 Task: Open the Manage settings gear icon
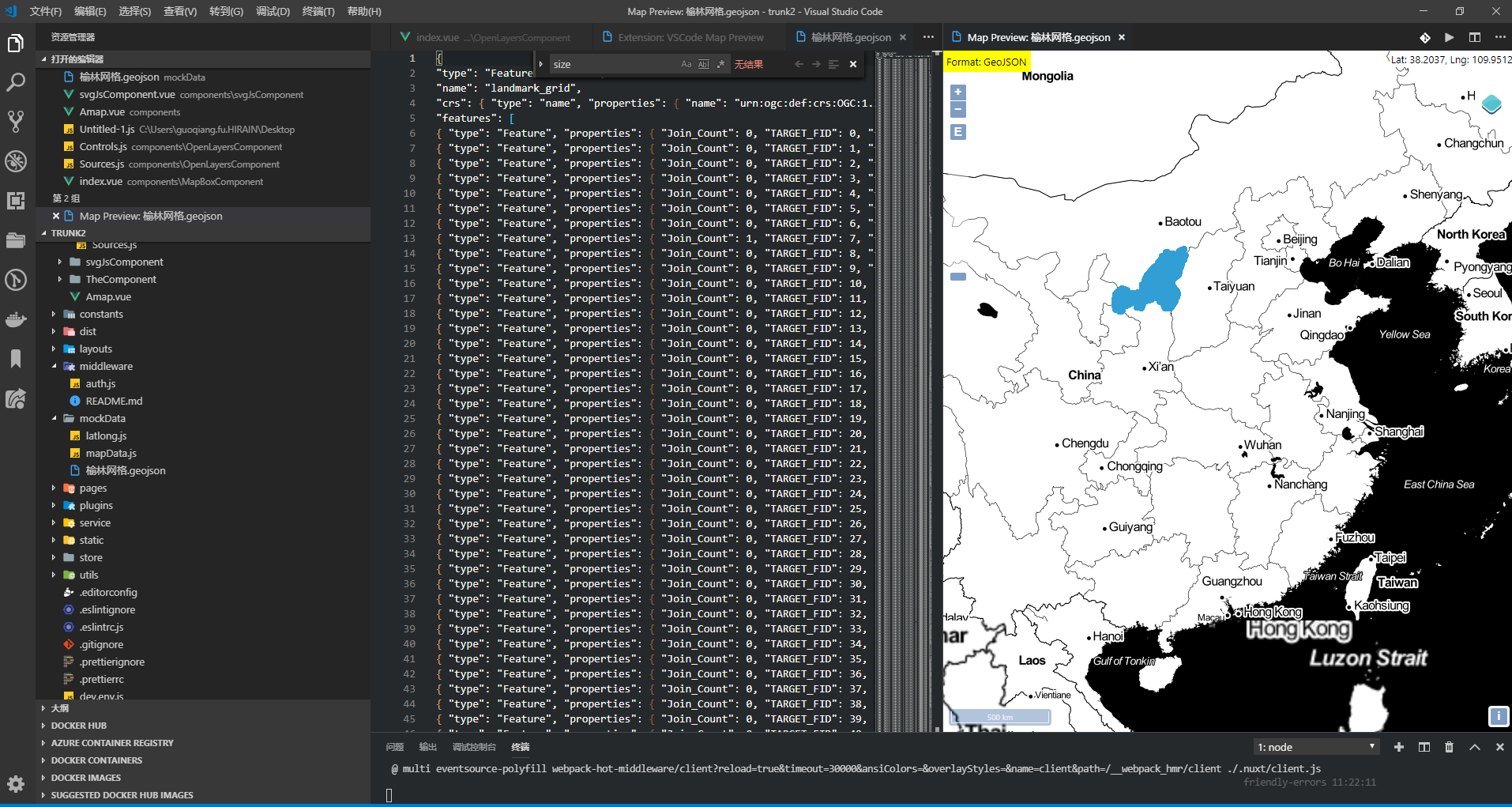tap(16, 784)
